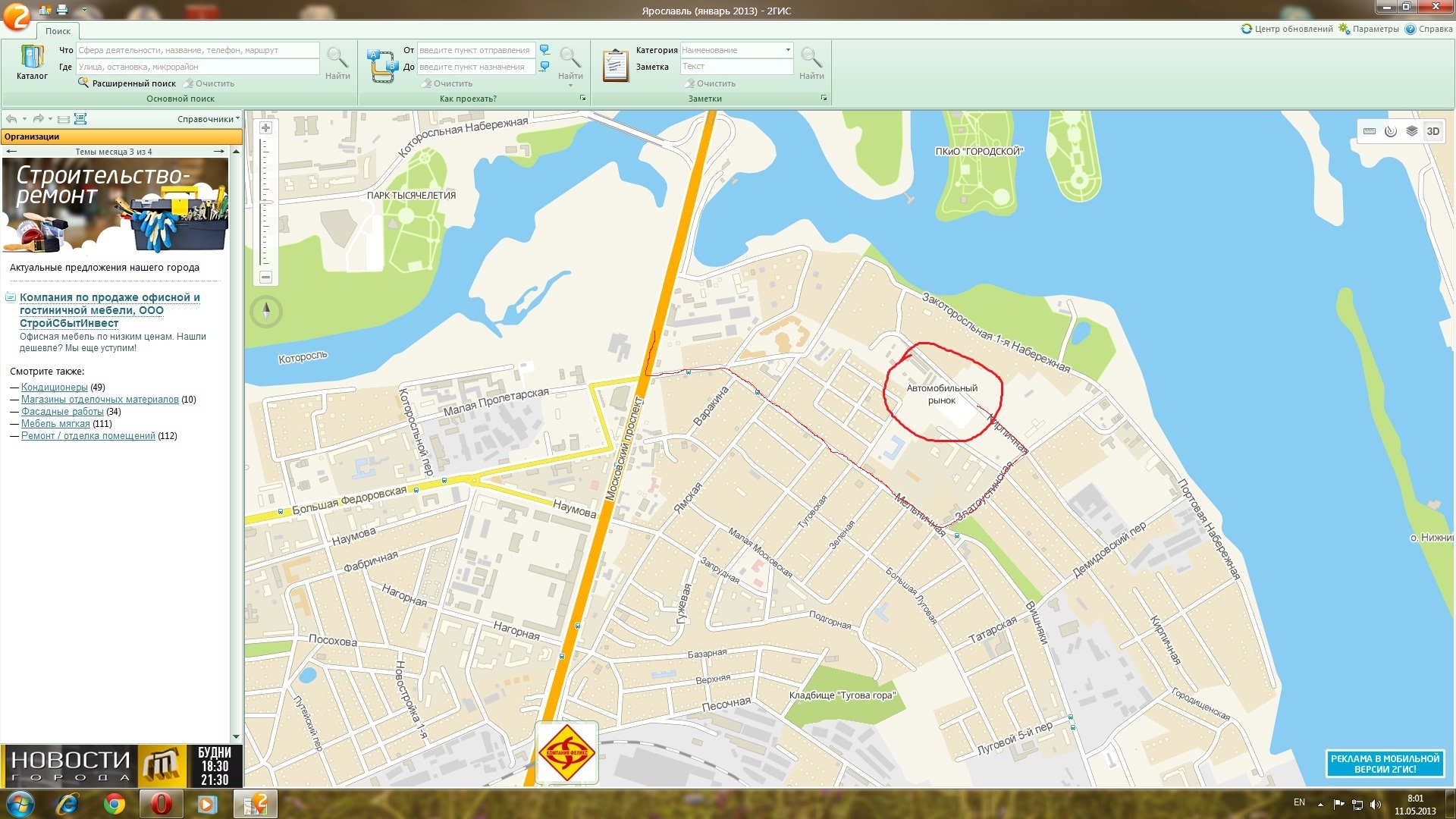Open Магазины отделочных материалов link
This screenshot has height=819, width=1456.
point(100,400)
